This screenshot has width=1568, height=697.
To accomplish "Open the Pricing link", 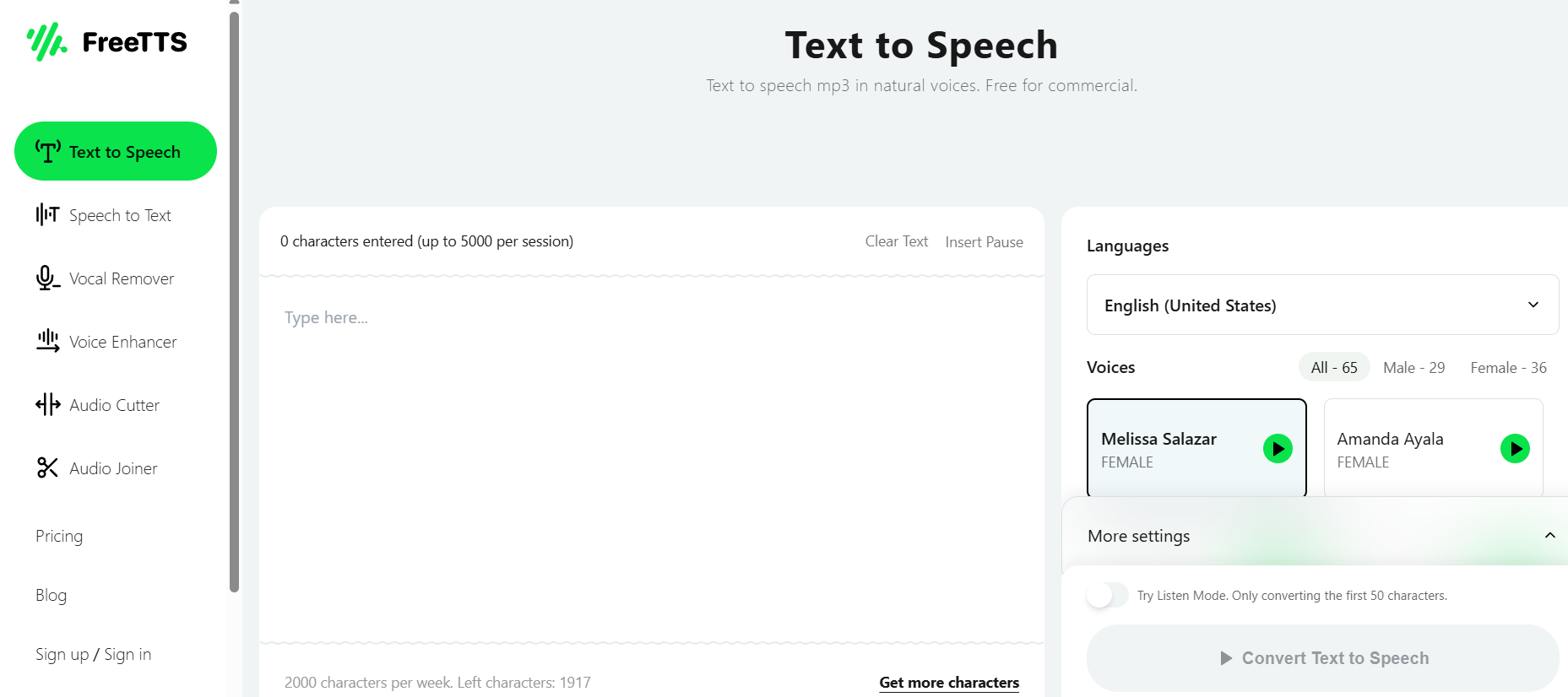I will 59,536.
